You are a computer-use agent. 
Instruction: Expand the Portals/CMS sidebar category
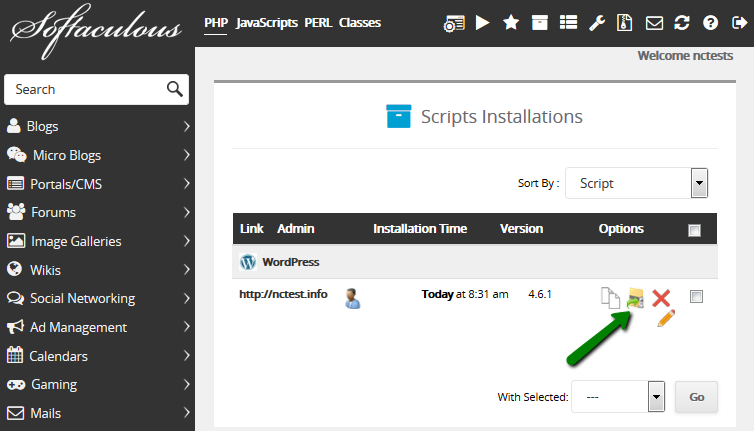click(98, 184)
